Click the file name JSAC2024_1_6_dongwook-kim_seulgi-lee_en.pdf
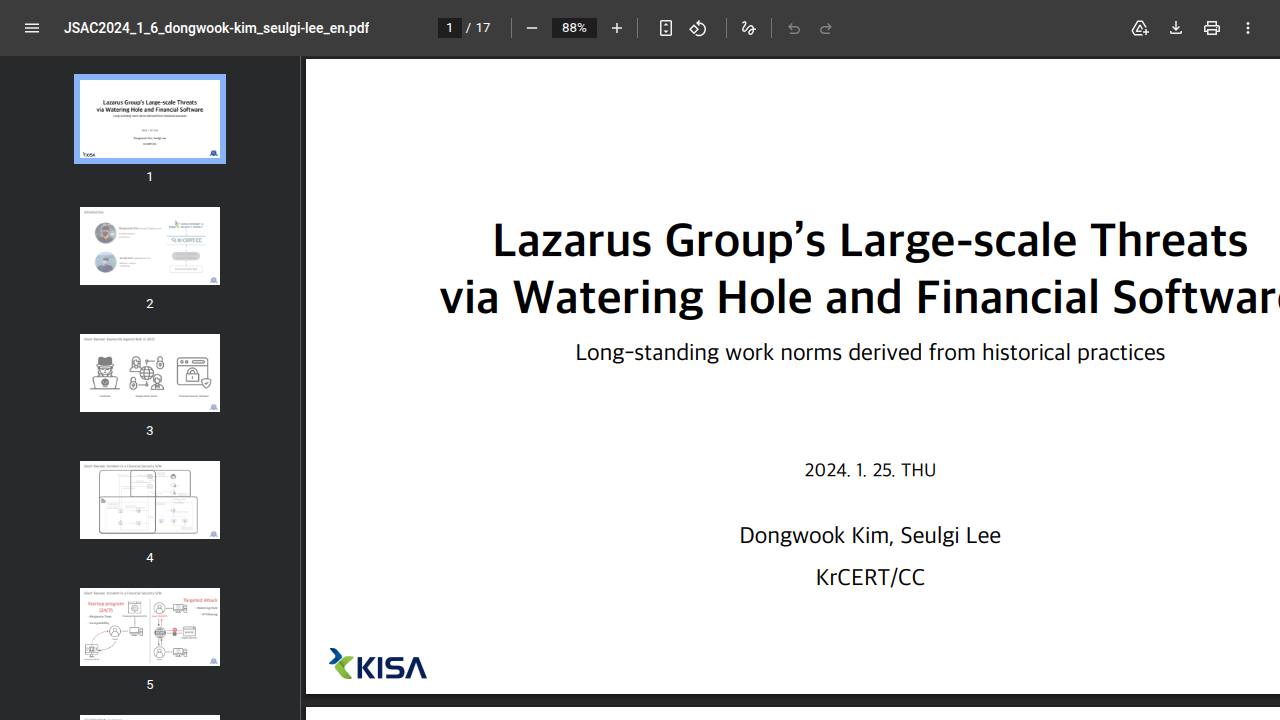The image size is (1280, 720). (x=216, y=28)
